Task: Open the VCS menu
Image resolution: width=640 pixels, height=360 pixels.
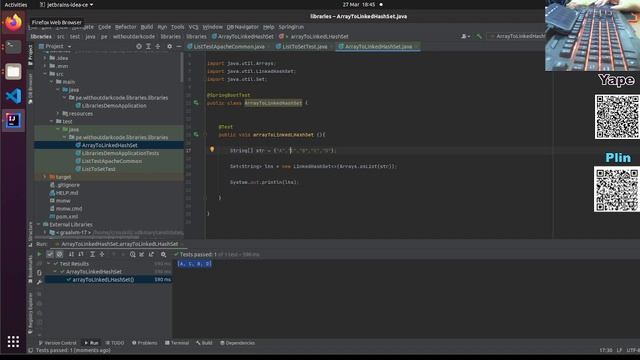Action: [x=193, y=27]
